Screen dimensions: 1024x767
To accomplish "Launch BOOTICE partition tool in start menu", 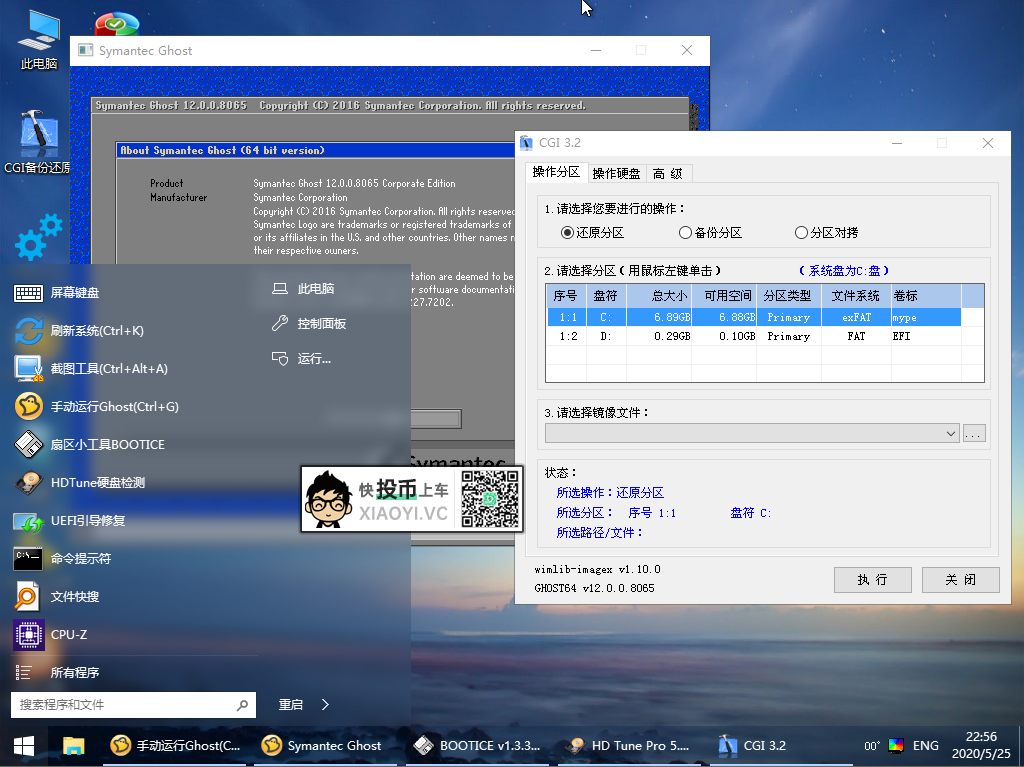I will pyautogui.click(x=107, y=445).
